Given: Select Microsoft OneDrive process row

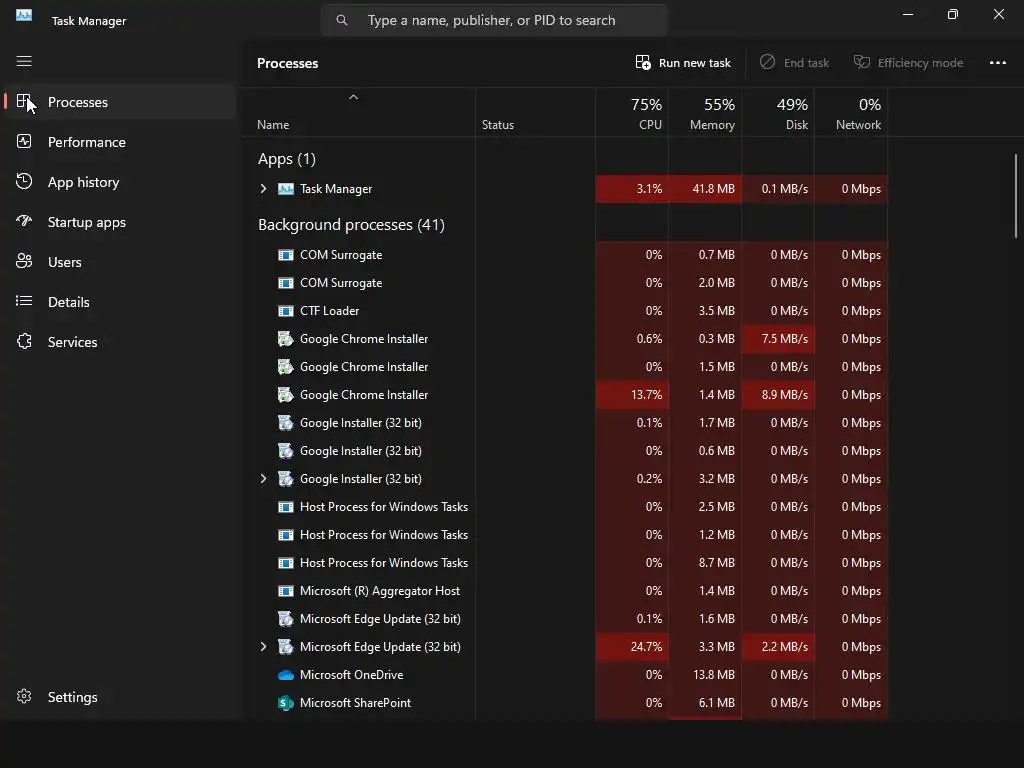Looking at the screenshot, I should 566,675.
